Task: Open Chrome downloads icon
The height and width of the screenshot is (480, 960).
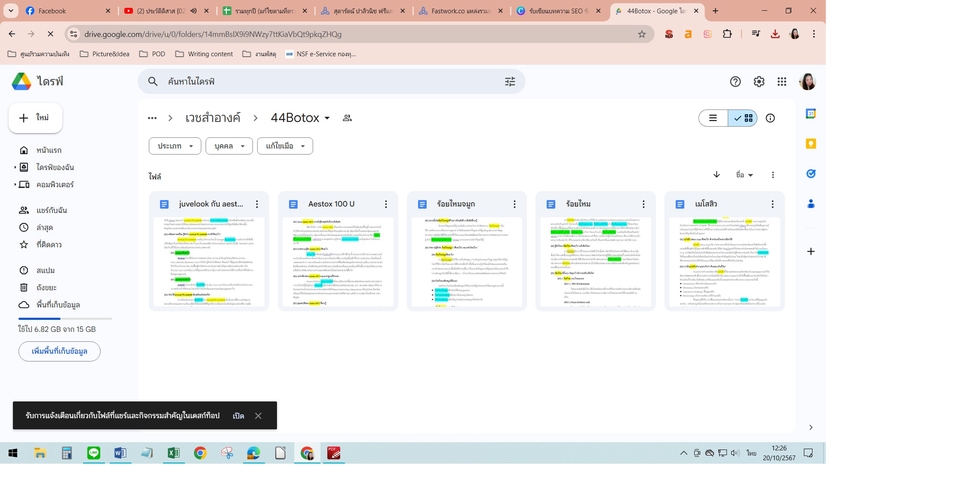Action: [x=775, y=34]
